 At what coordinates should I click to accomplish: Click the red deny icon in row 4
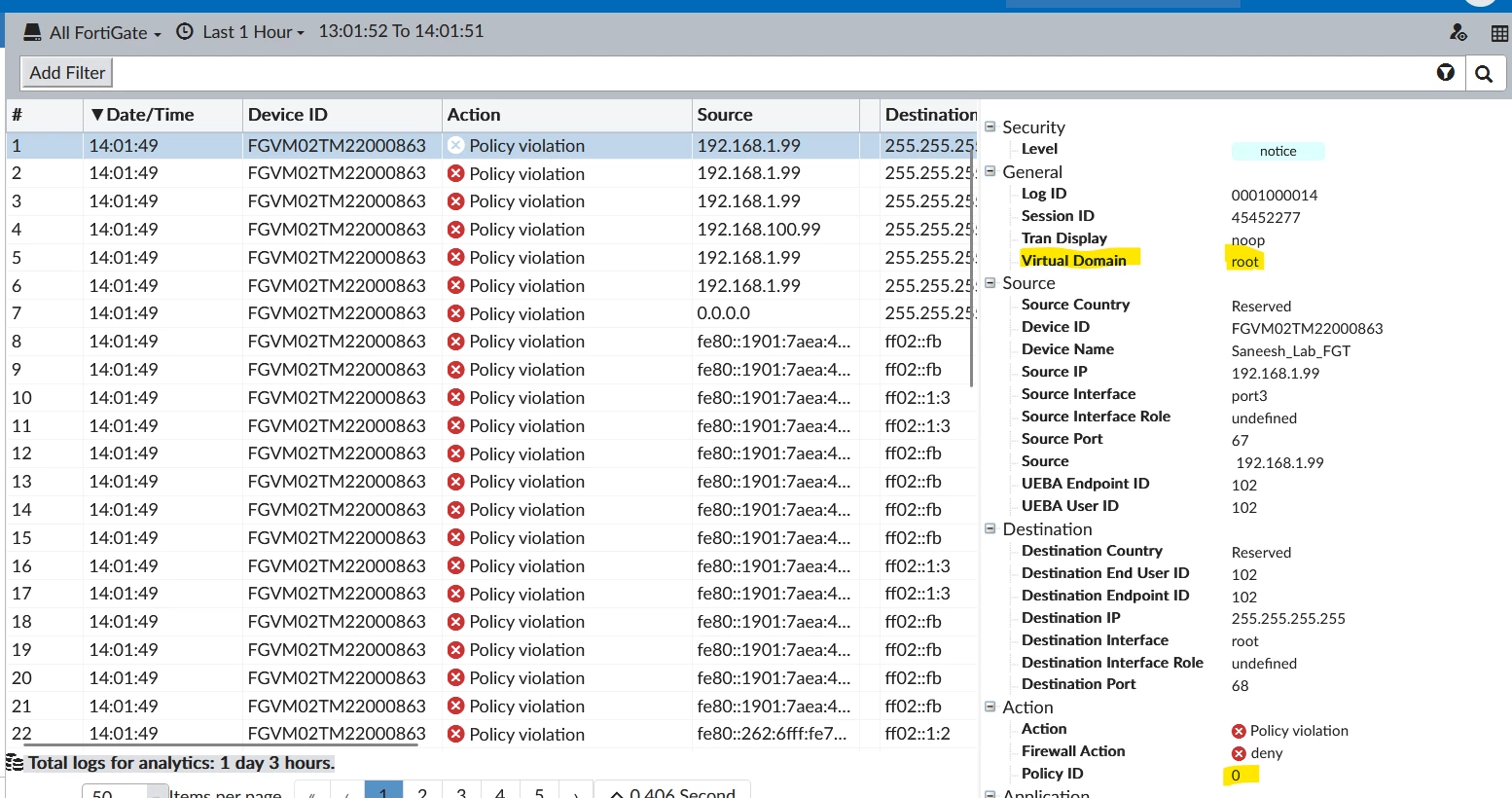(455, 230)
